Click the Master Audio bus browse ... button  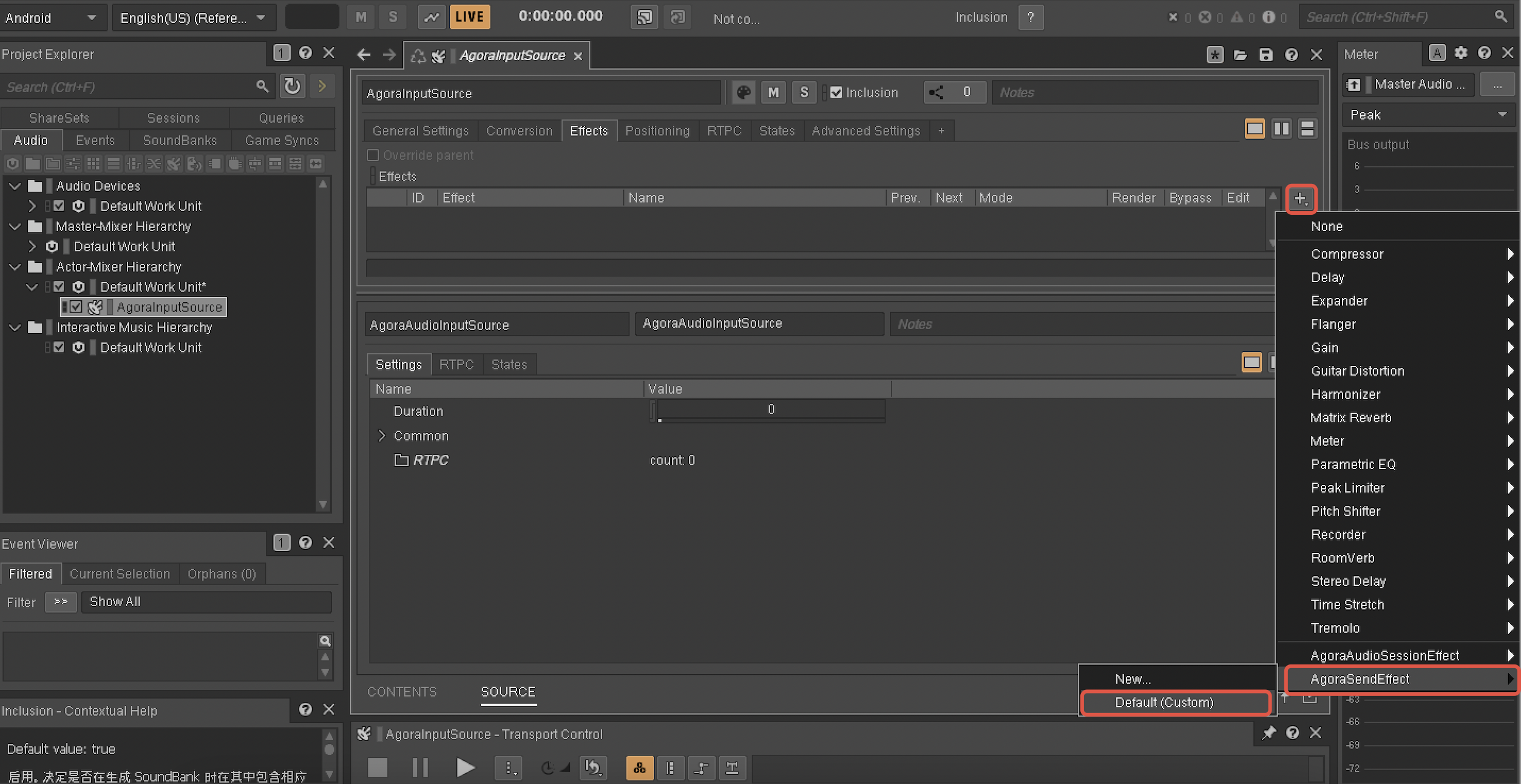point(1497,84)
